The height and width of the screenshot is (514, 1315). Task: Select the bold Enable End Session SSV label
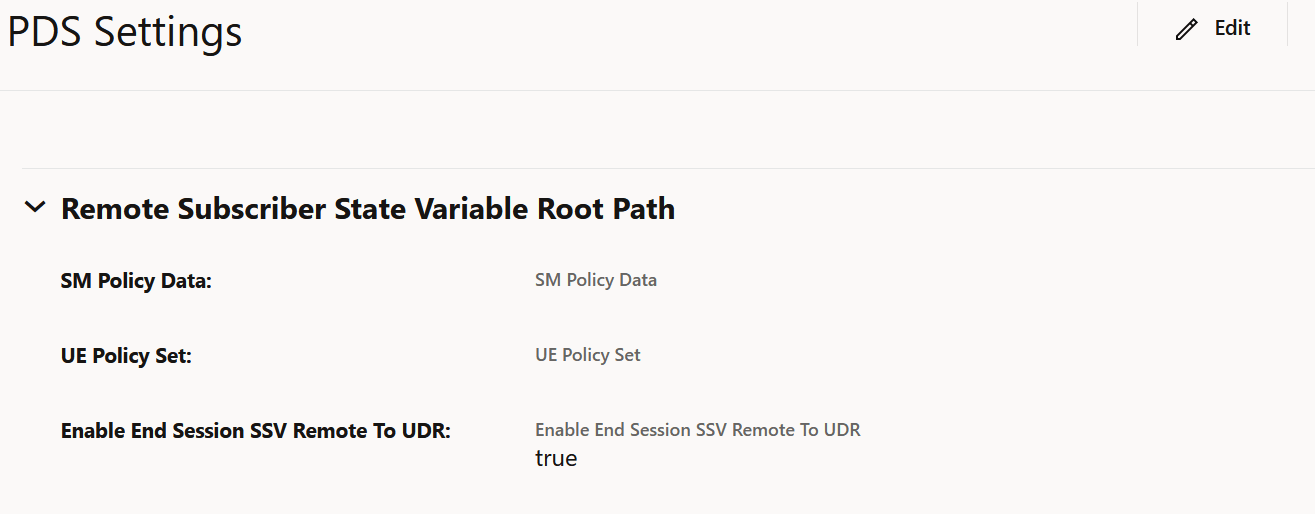pyautogui.click(x=256, y=431)
